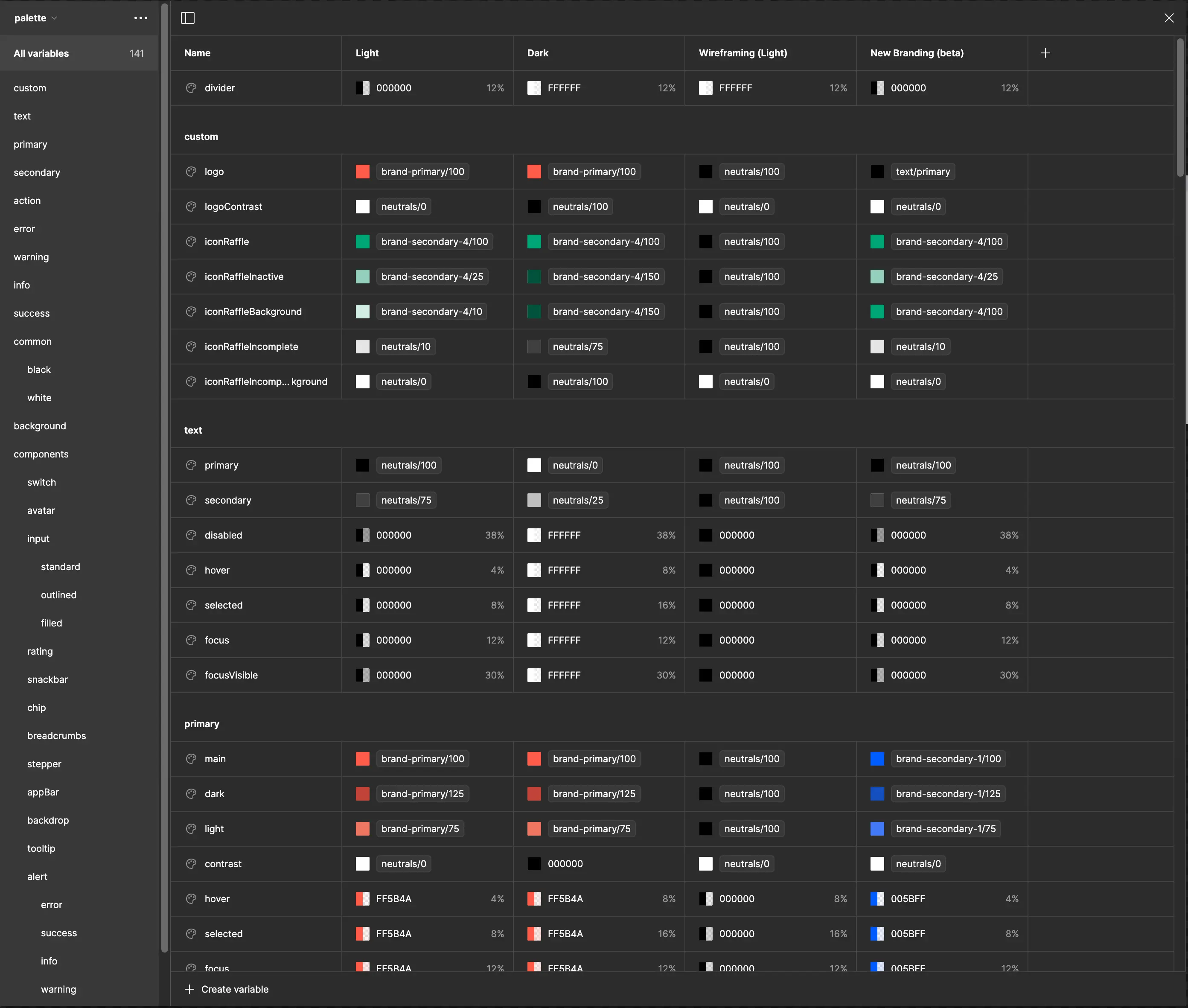Click the color type icon beside iconRaffle
This screenshot has width=1188, height=1008.
pyautogui.click(x=191, y=241)
